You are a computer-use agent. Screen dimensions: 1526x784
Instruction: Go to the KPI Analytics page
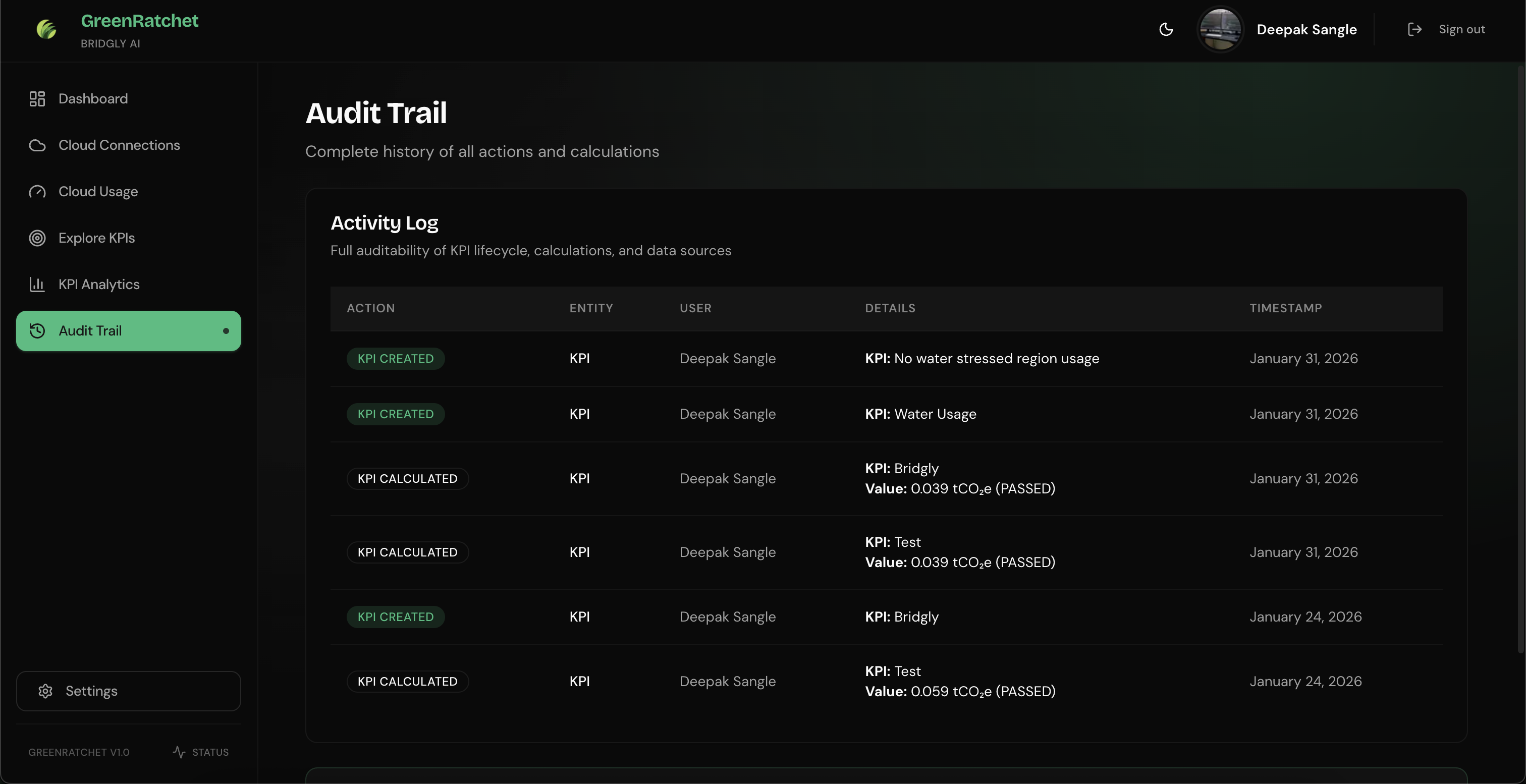pos(99,284)
